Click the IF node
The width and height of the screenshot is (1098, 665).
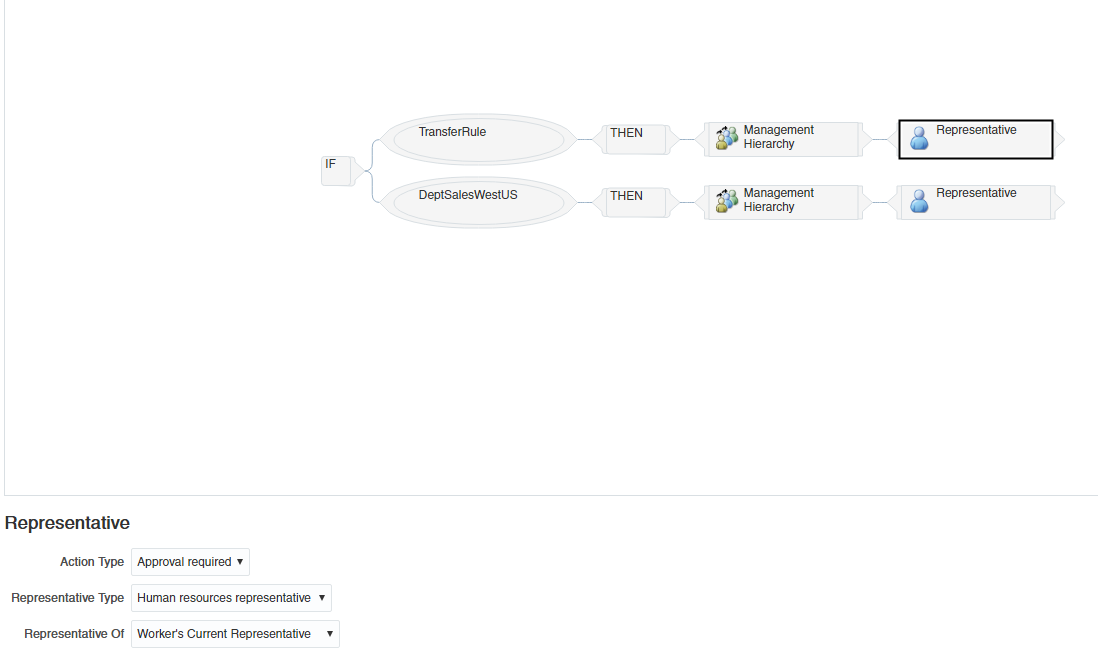[337, 171]
